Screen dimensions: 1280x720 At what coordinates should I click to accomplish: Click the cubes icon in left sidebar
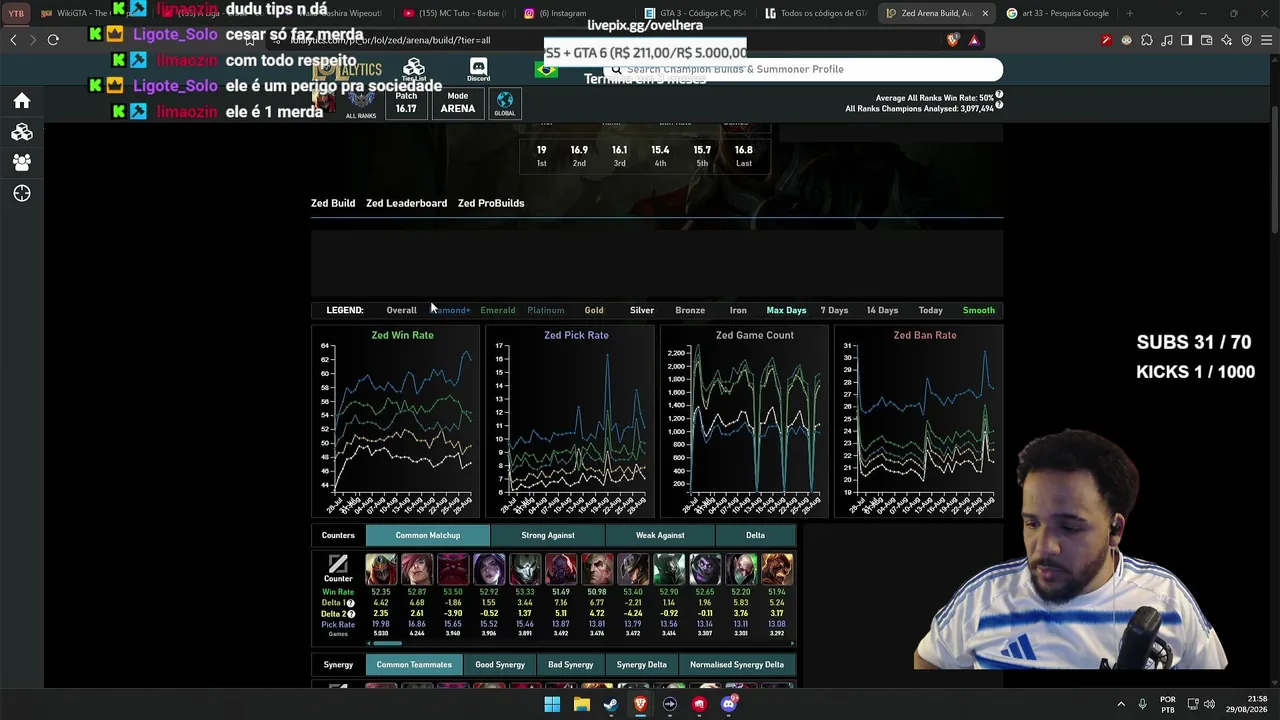[x=22, y=132]
